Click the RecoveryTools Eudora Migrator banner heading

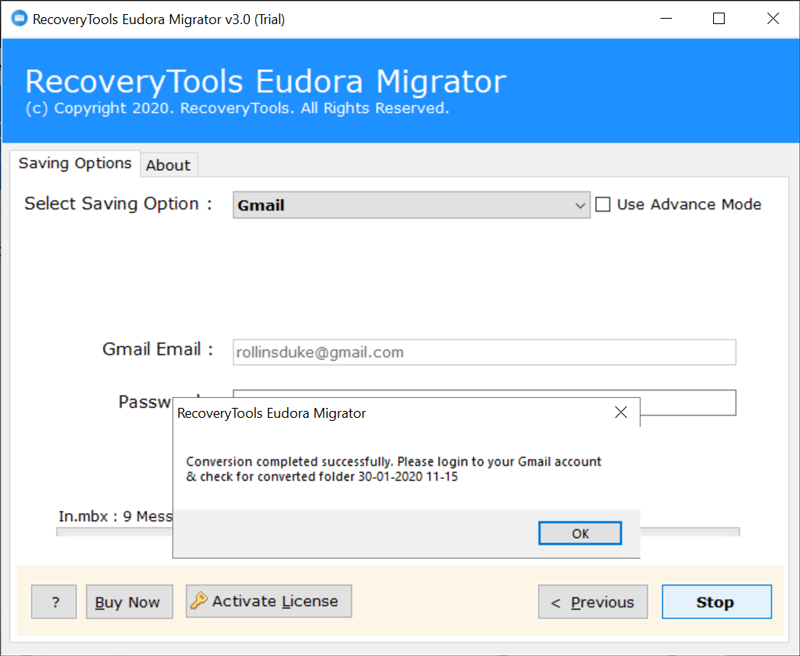tap(266, 82)
